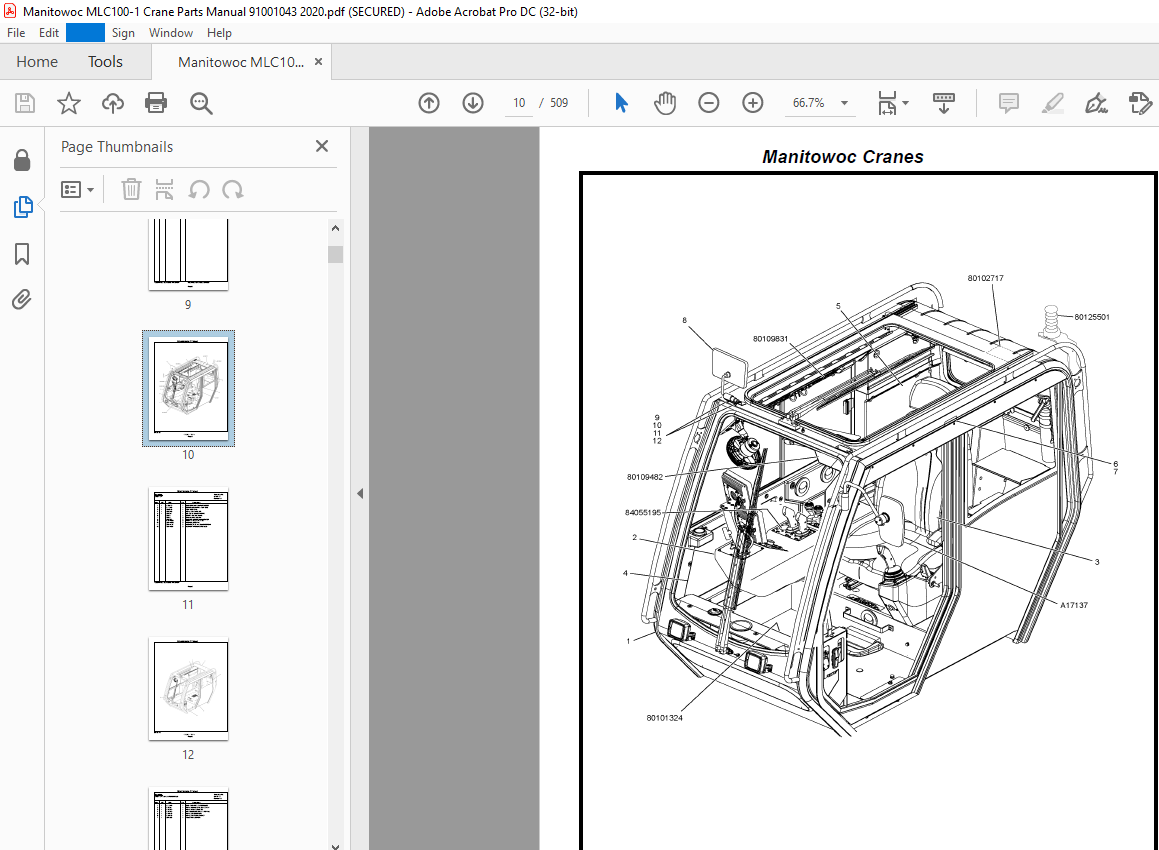Choose the Selection arrow tool

621,103
